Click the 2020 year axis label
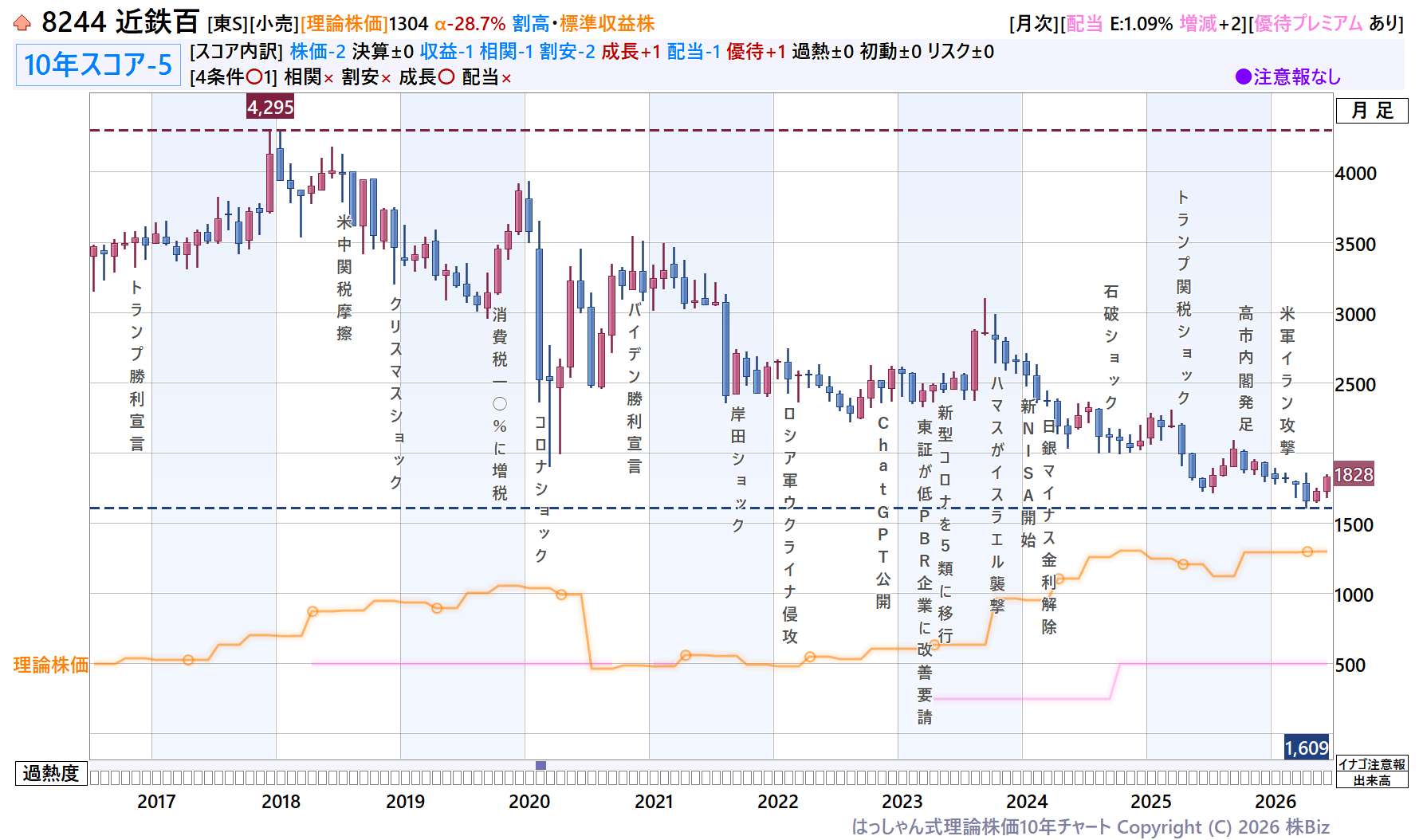 pos(529,802)
